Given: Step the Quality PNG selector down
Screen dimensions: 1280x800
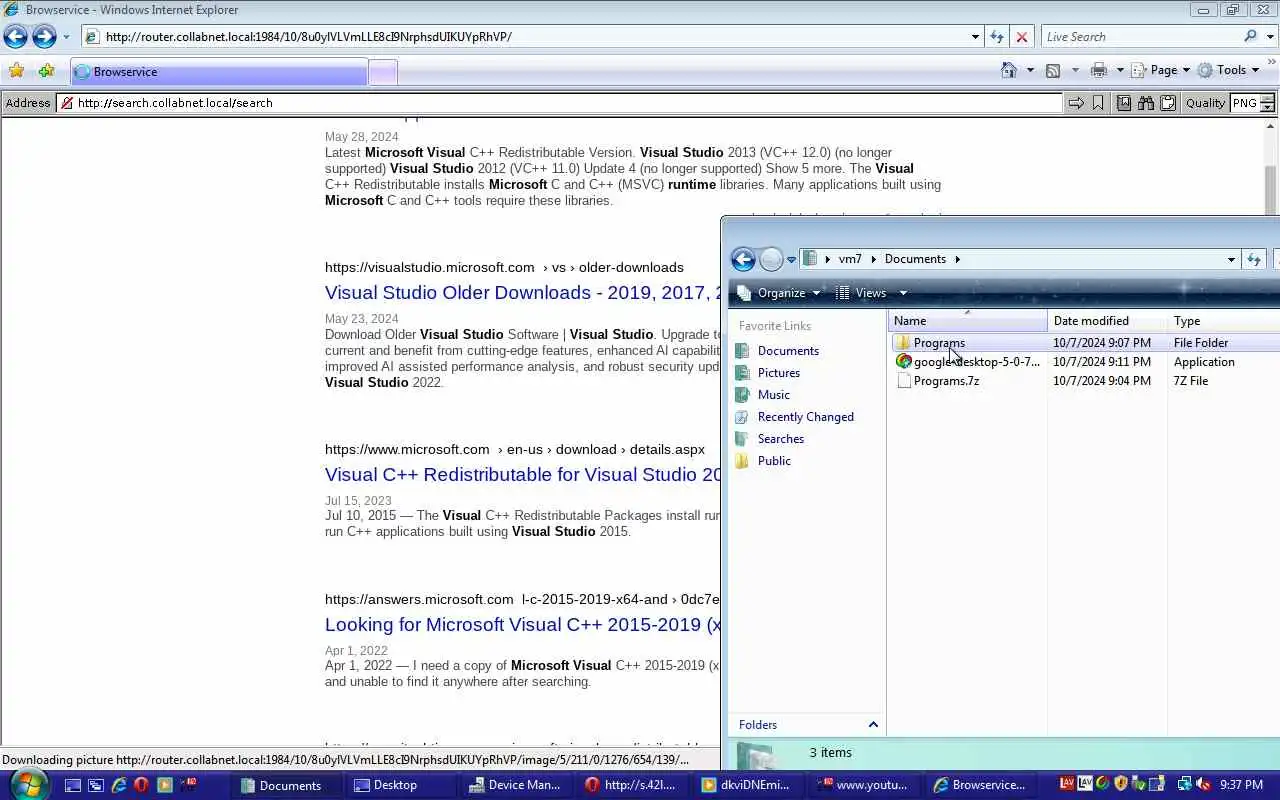Looking at the screenshot, I should tap(1267, 107).
